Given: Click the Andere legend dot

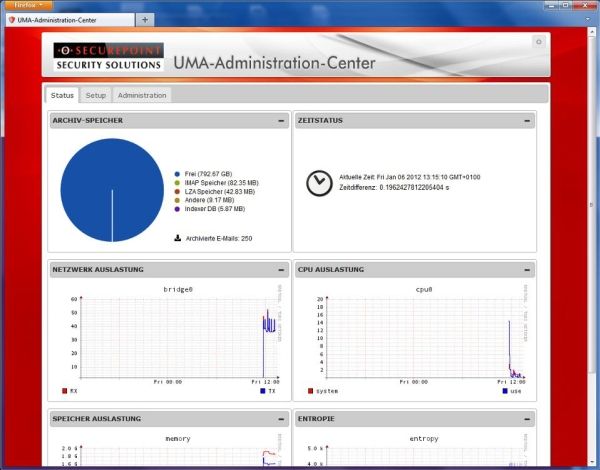Looking at the screenshot, I should 177,200.
